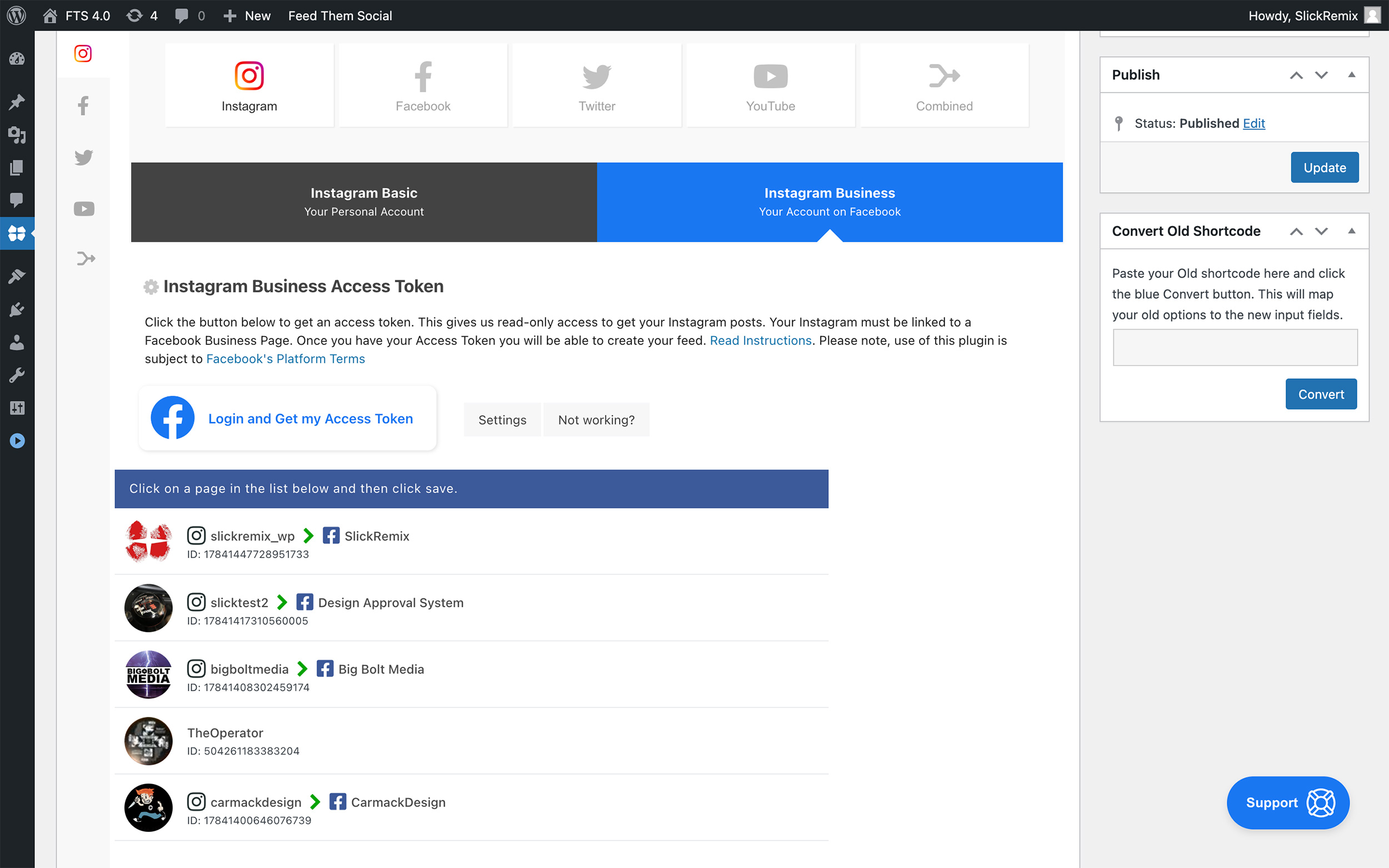Open the Read Instructions link

[760, 340]
